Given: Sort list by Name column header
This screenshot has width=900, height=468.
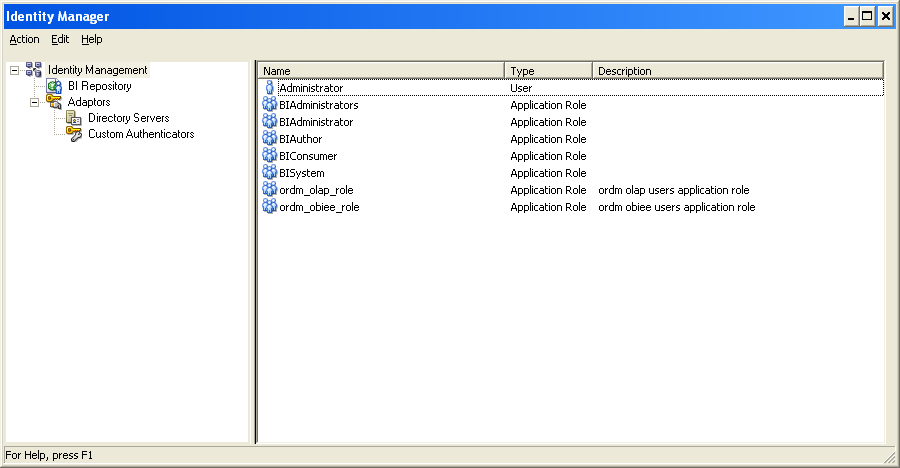Looking at the screenshot, I should [x=380, y=71].
